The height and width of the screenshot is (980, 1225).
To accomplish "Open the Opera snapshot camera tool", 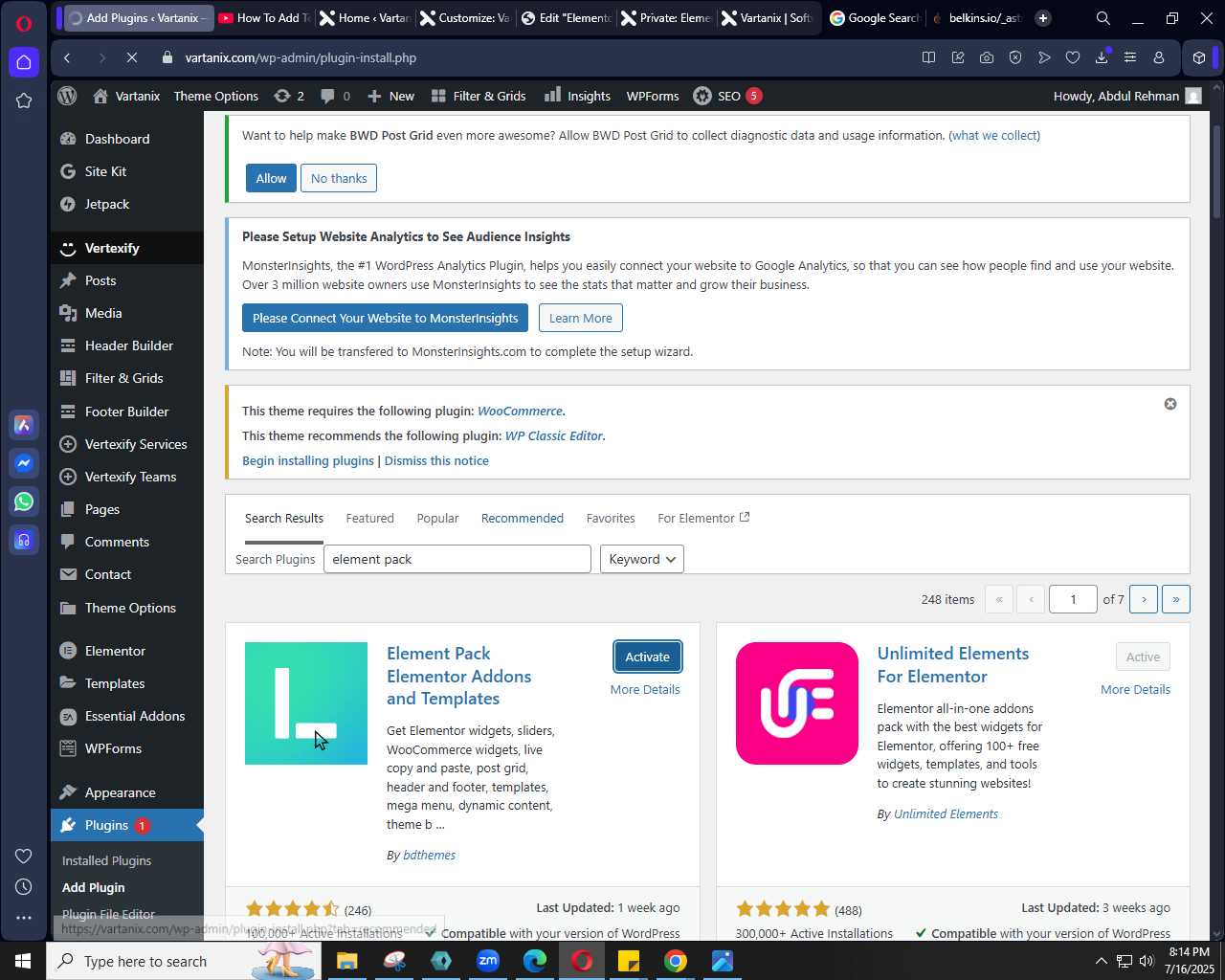I will pyautogui.click(x=987, y=57).
